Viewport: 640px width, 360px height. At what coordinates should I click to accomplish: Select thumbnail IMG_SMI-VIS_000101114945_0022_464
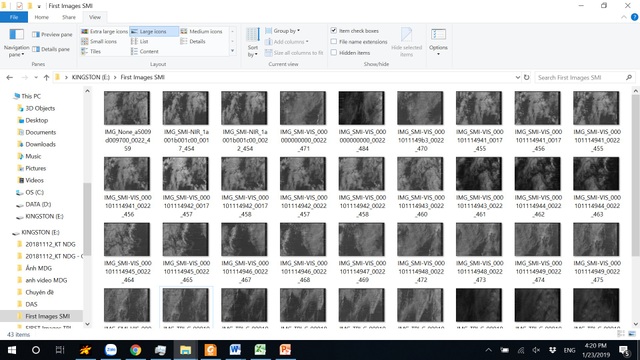127,253
